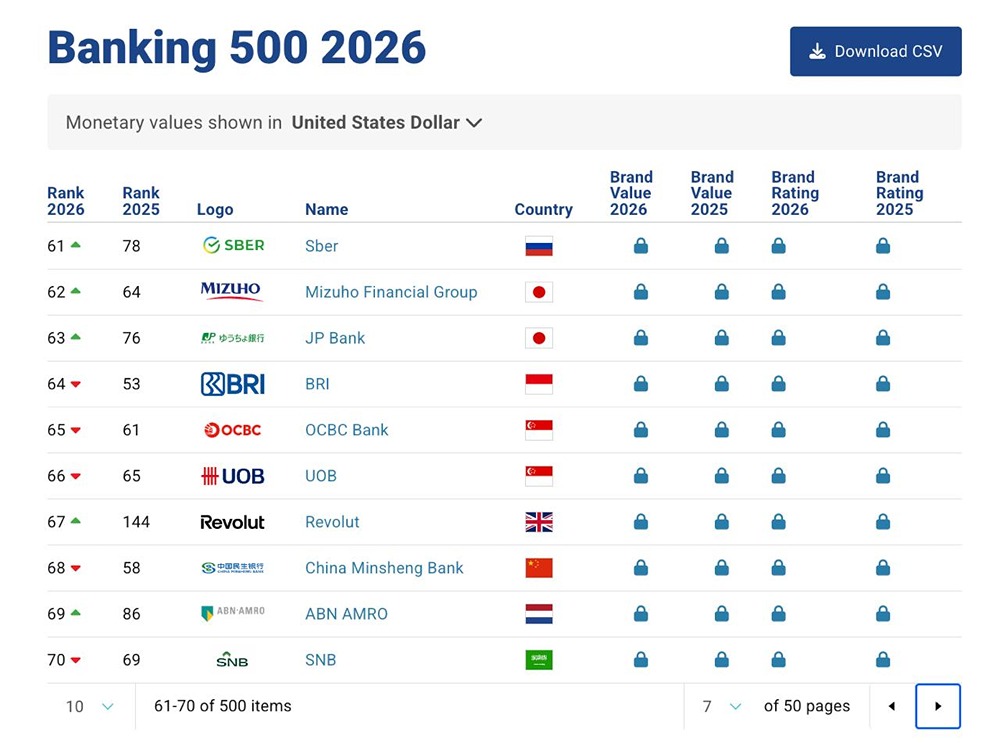This screenshot has height=743, width=1000.
Task: Open the China Minsheng Bank link
Action: (x=384, y=568)
